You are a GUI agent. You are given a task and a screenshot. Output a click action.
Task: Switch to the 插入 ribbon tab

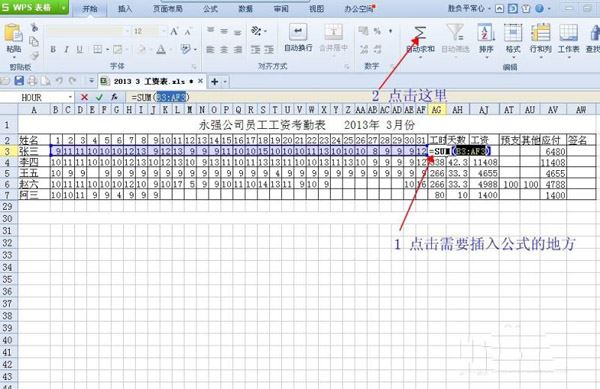(125, 8)
